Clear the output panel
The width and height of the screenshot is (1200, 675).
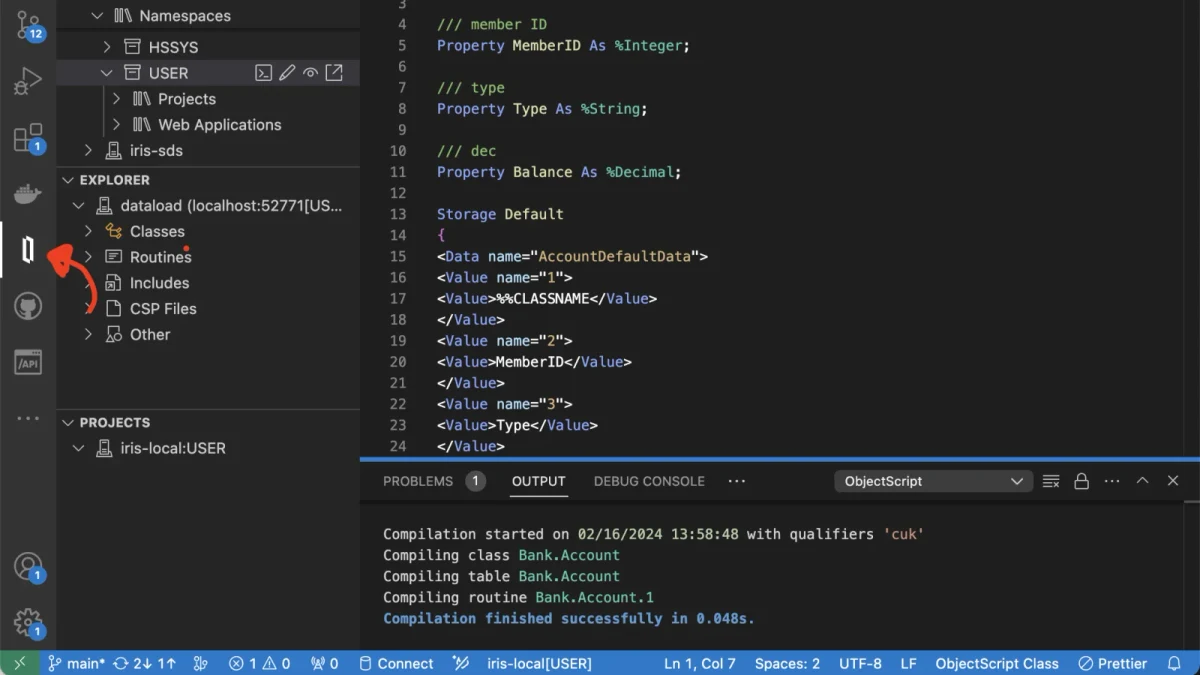coord(1051,481)
